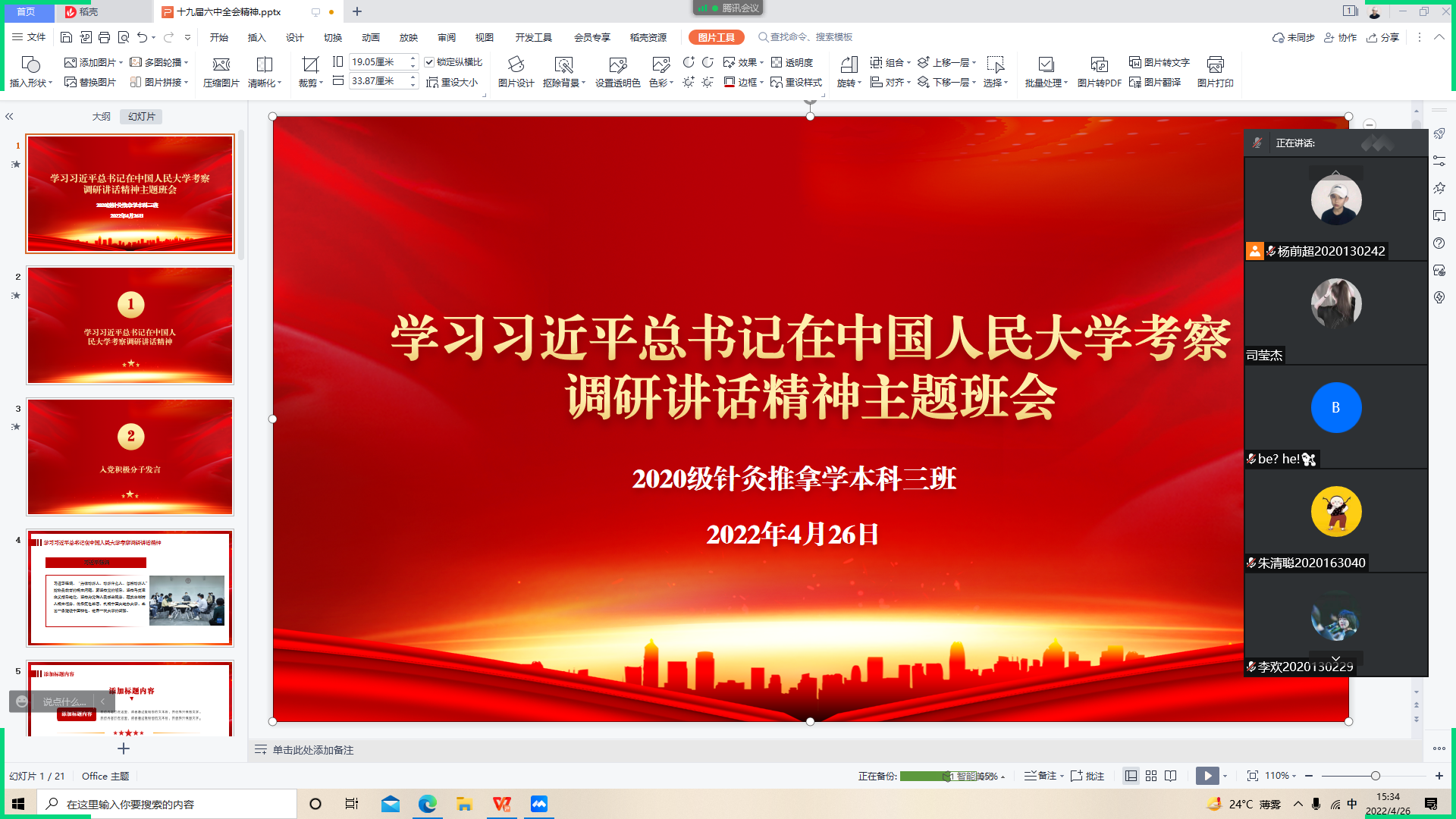
Task: Click 设置透明色 set transparent color icon
Action: click(617, 65)
